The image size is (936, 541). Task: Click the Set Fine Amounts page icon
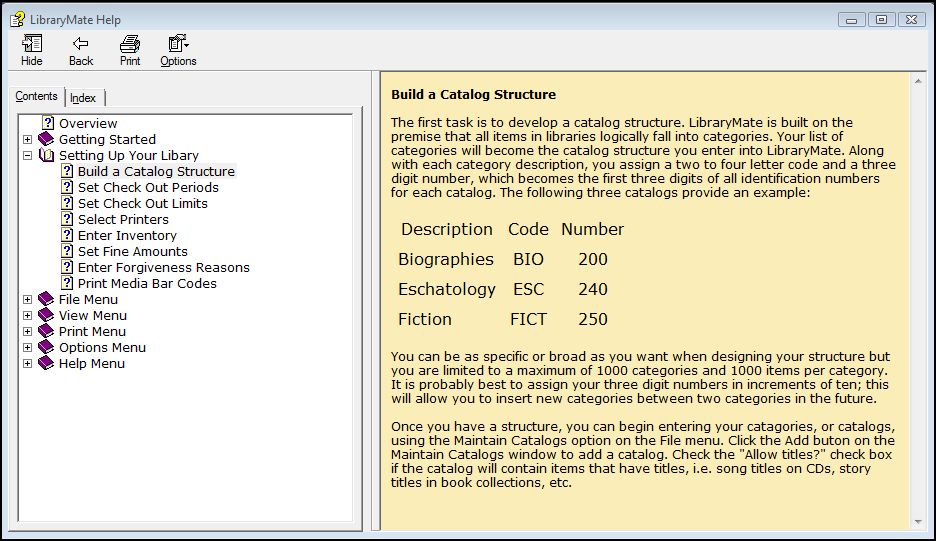click(x=67, y=251)
